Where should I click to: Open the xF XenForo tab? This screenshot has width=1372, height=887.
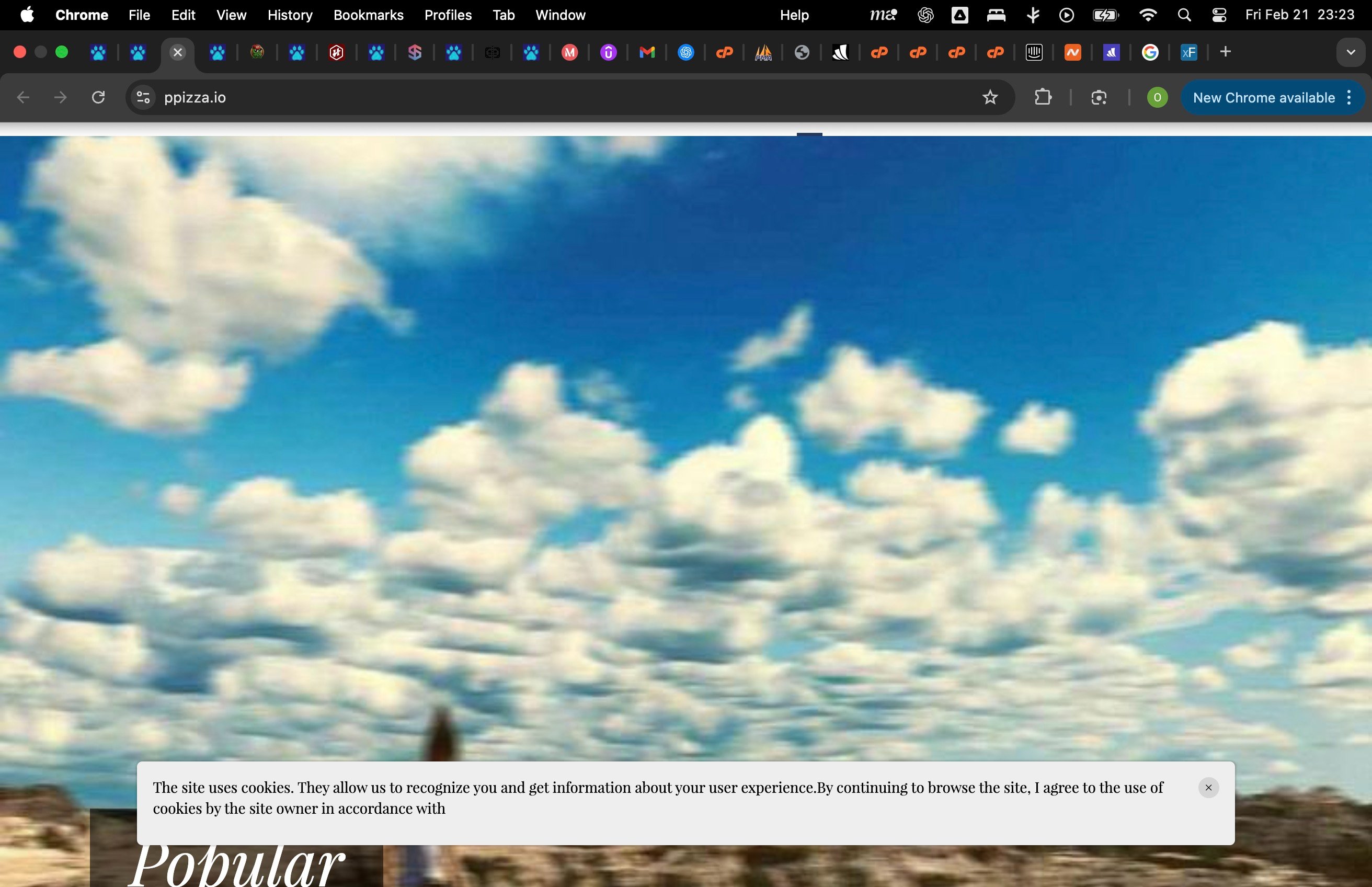coord(1189,52)
